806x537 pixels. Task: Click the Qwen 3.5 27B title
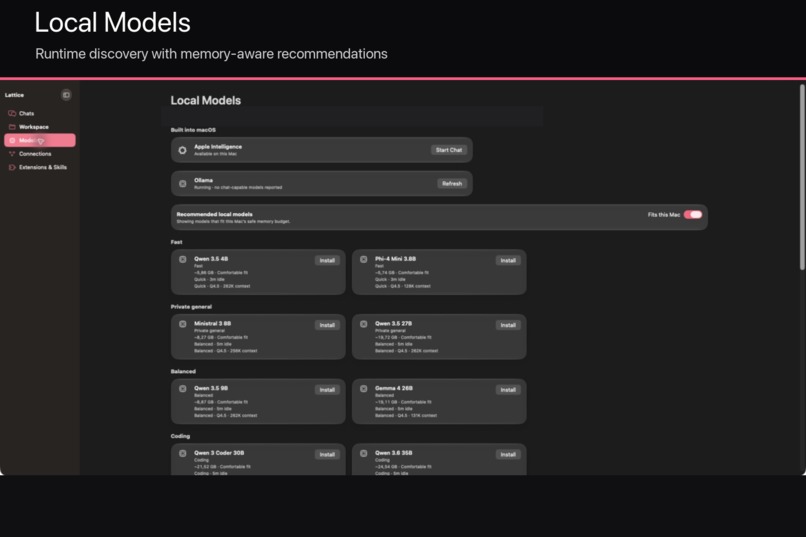point(393,324)
